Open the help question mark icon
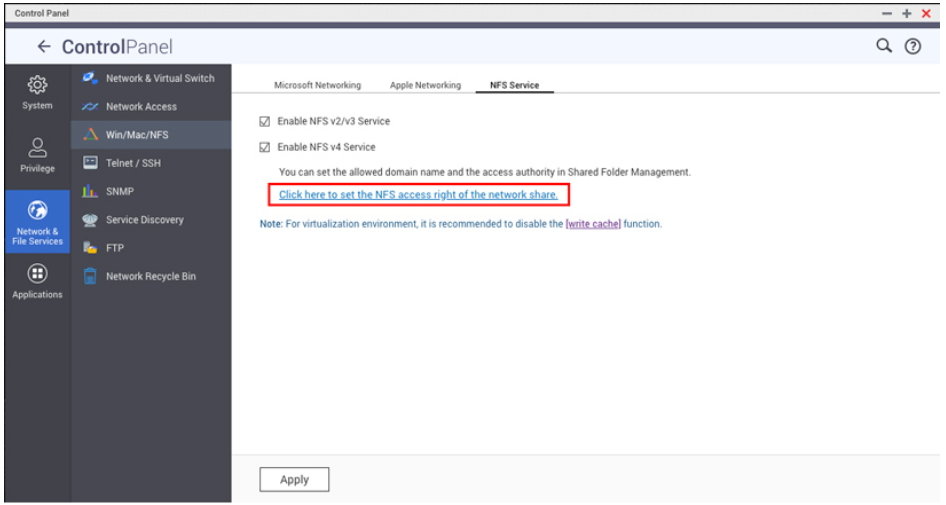This screenshot has width=946, height=505. click(912, 46)
